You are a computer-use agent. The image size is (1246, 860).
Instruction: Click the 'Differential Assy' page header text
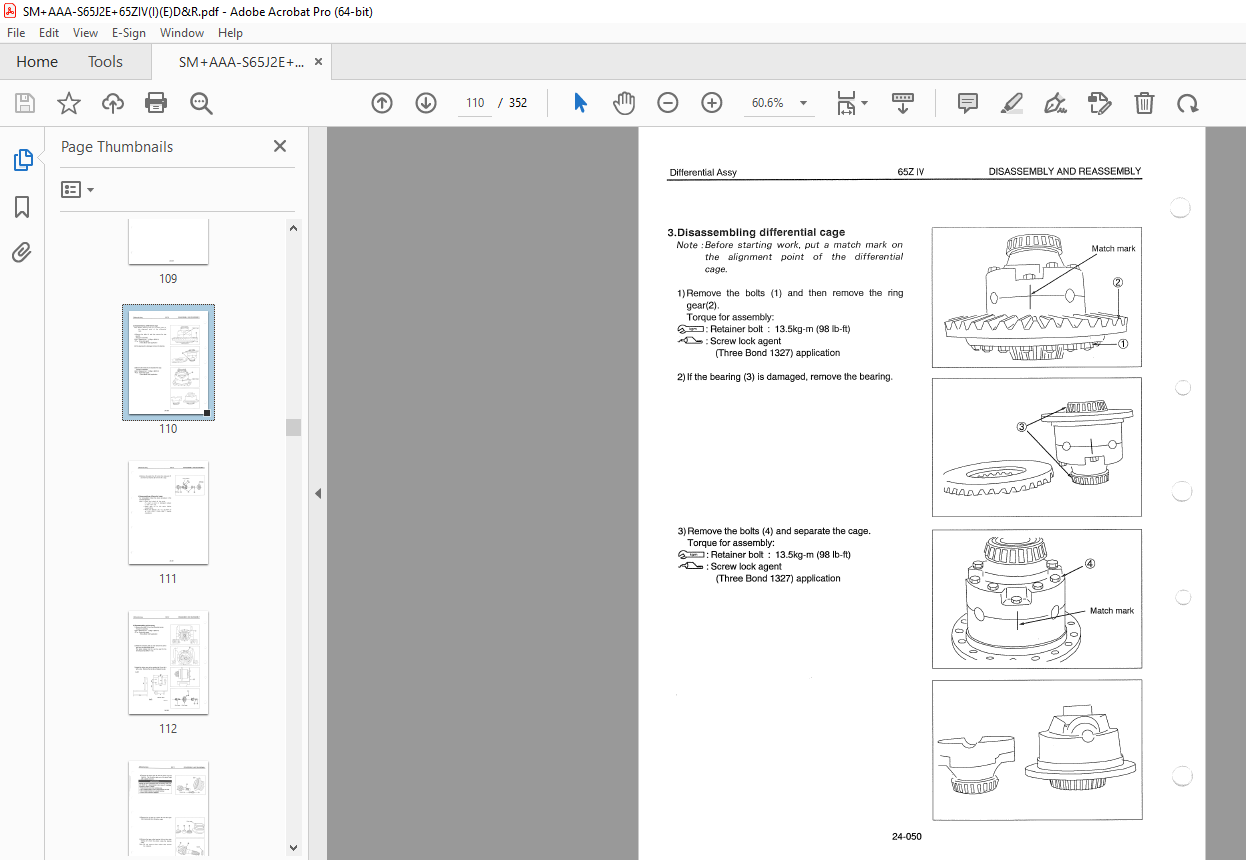click(x=703, y=172)
